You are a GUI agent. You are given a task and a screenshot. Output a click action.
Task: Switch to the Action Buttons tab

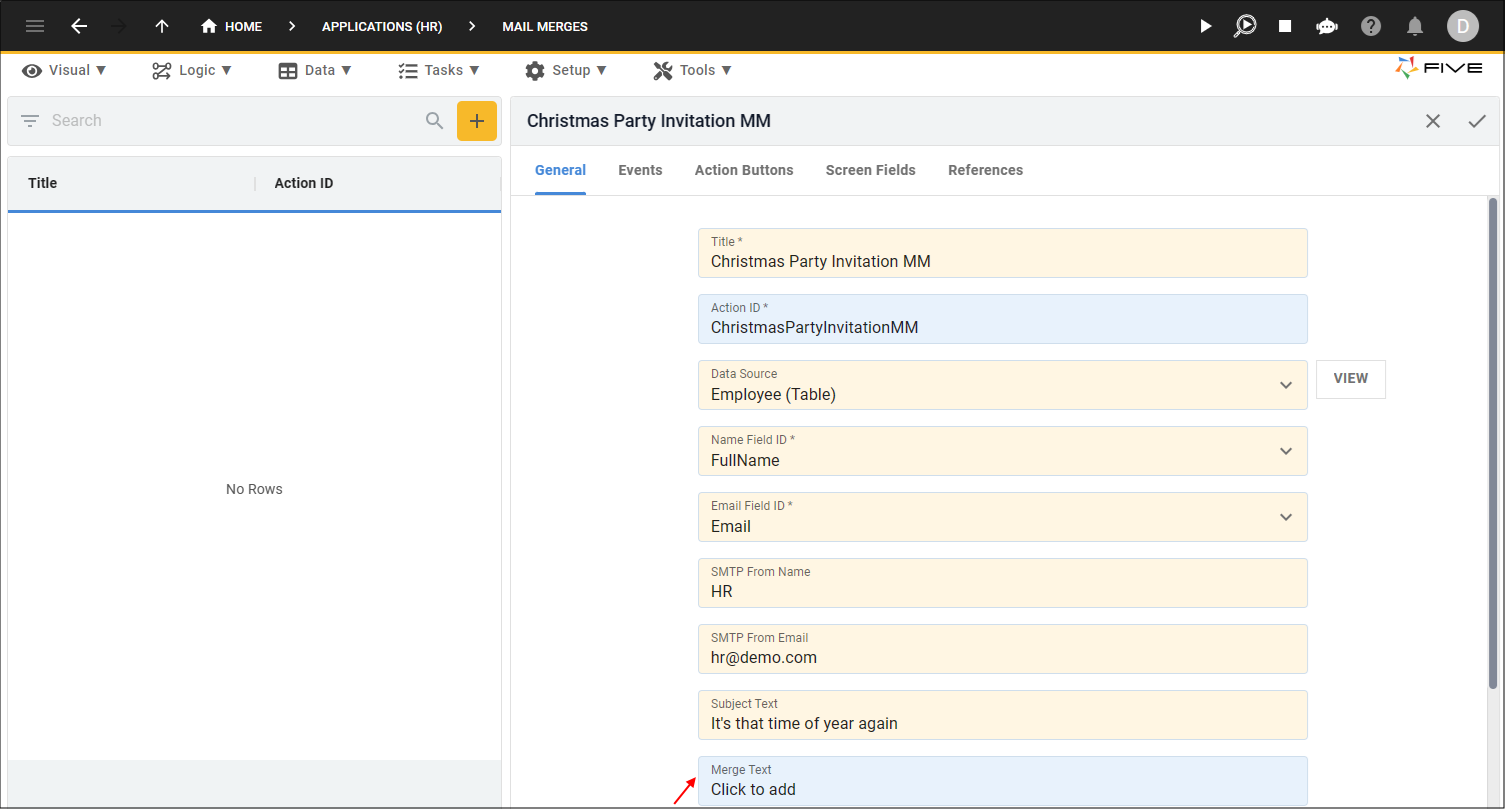click(744, 170)
